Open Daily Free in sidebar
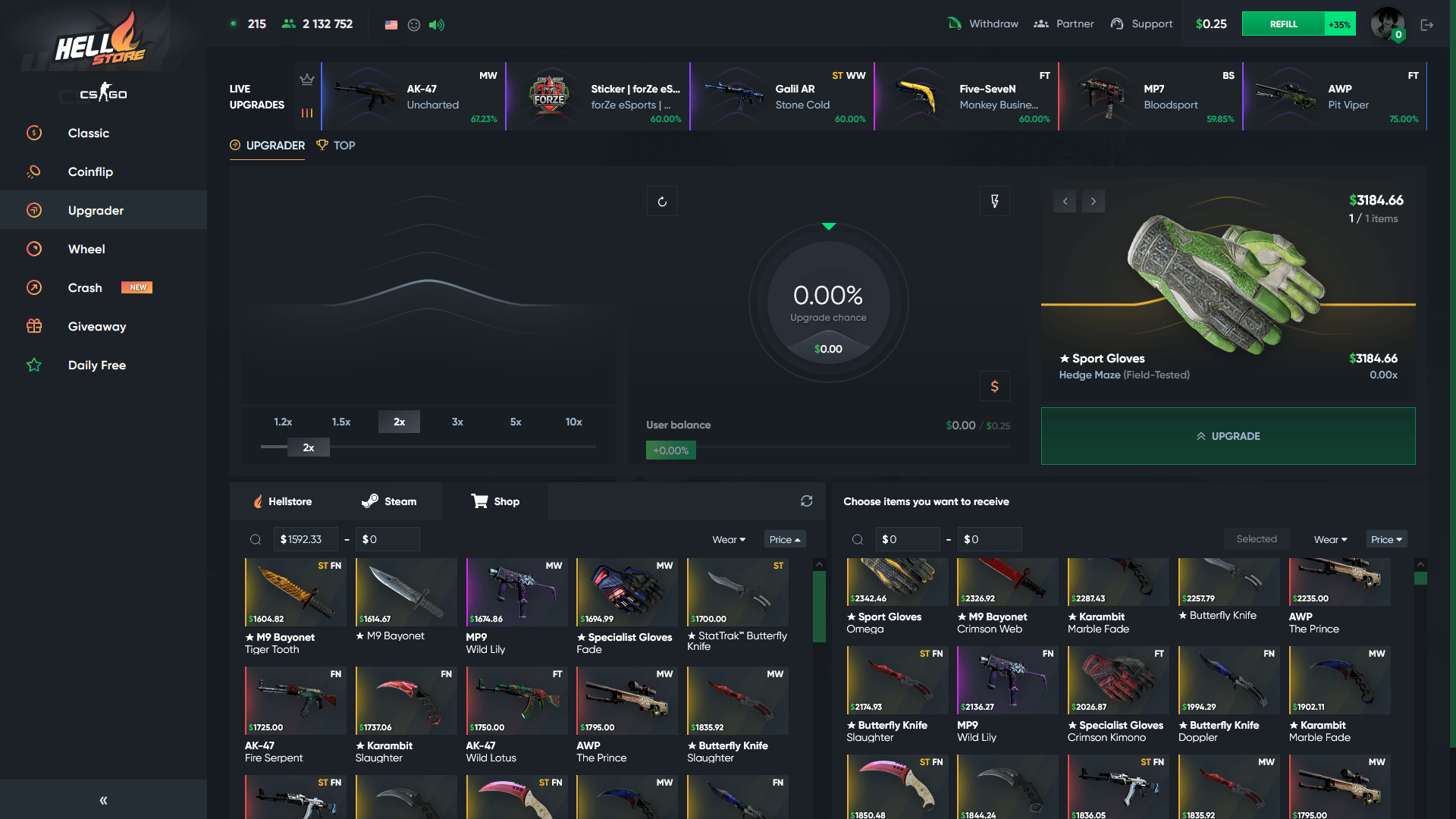This screenshot has height=819, width=1456. click(x=103, y=366)
